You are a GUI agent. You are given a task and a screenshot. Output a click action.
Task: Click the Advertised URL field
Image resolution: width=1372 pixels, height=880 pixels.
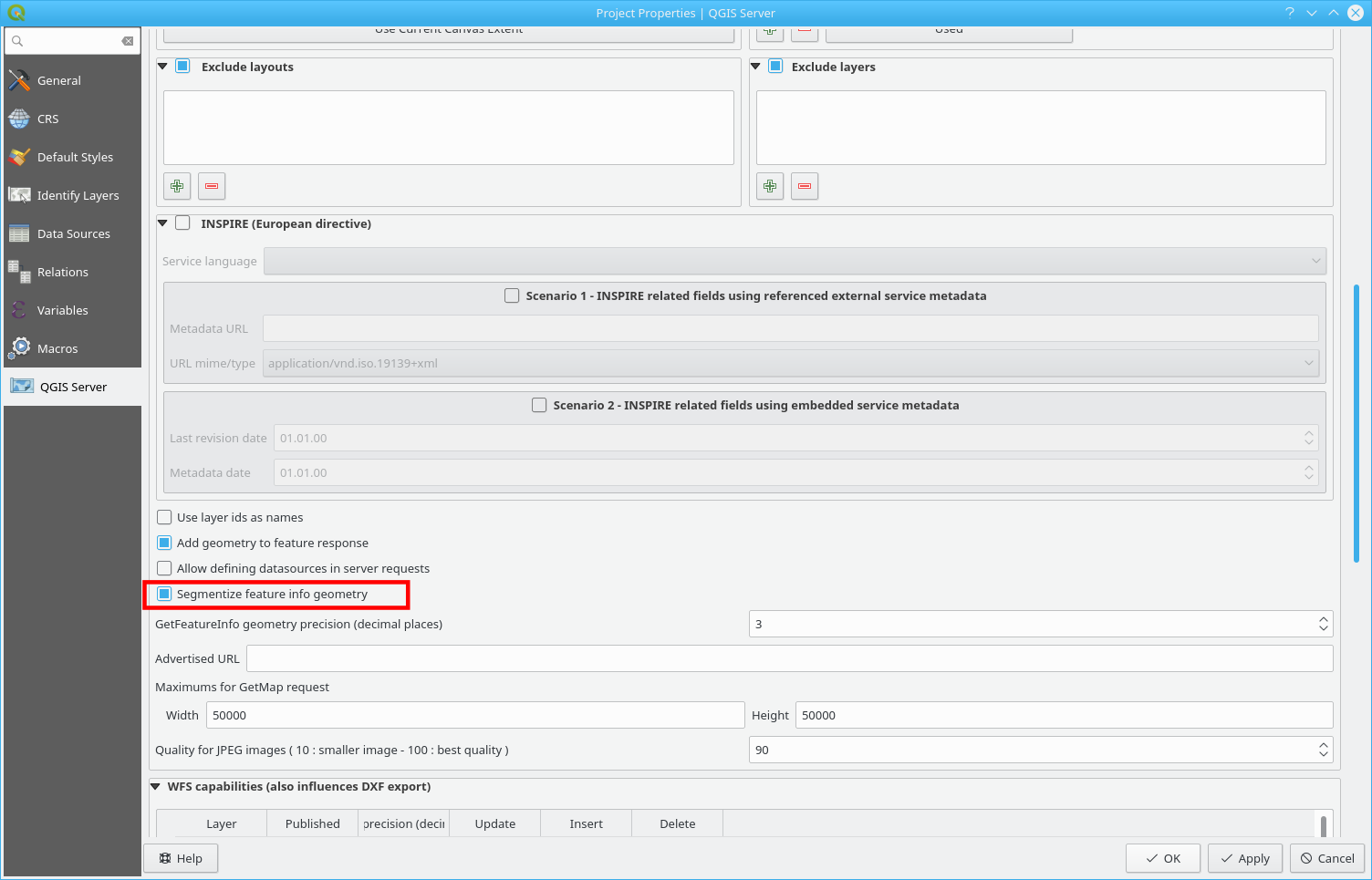click(x=790, y=658)
